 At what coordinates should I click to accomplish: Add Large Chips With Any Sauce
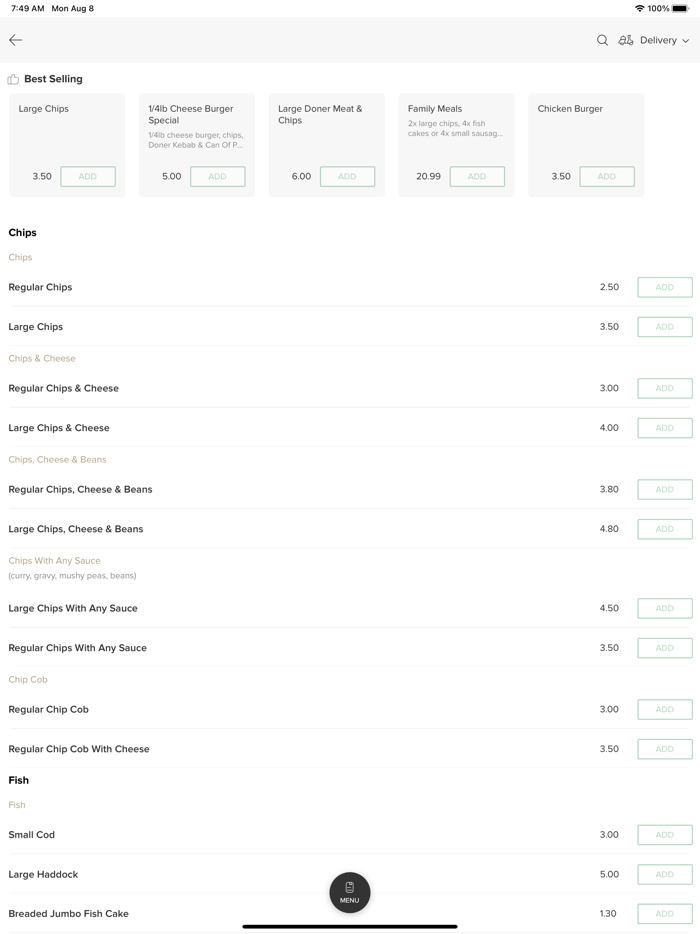pos(665,608)
